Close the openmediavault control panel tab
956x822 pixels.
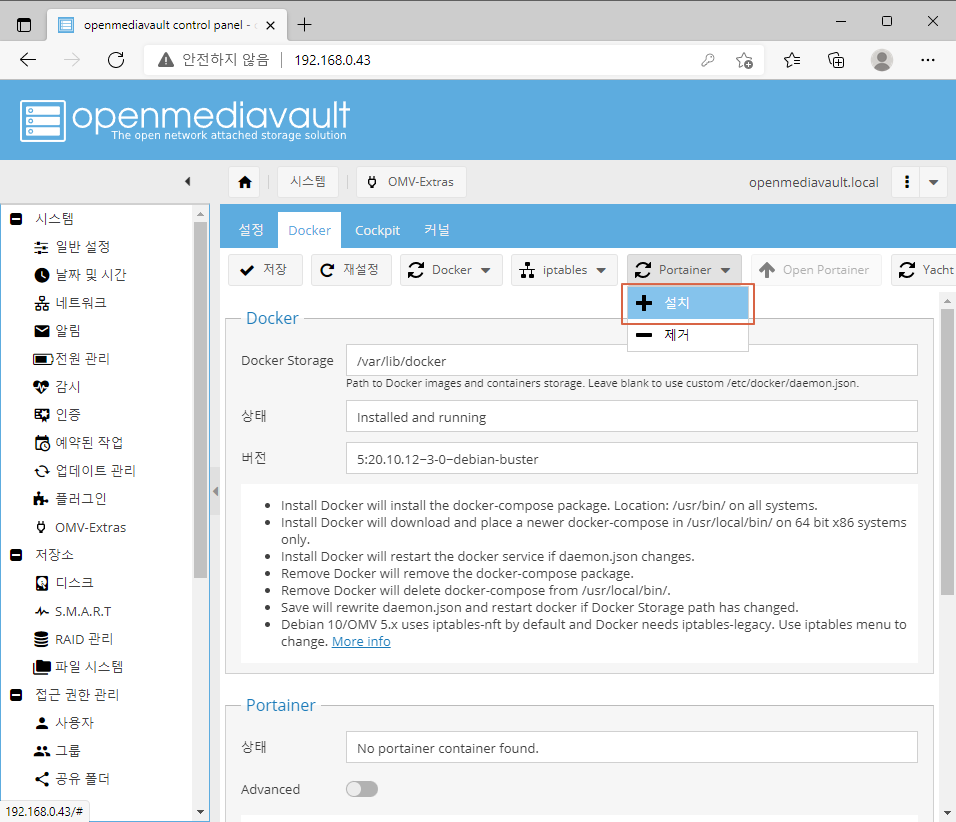click(x=271, y=25)
